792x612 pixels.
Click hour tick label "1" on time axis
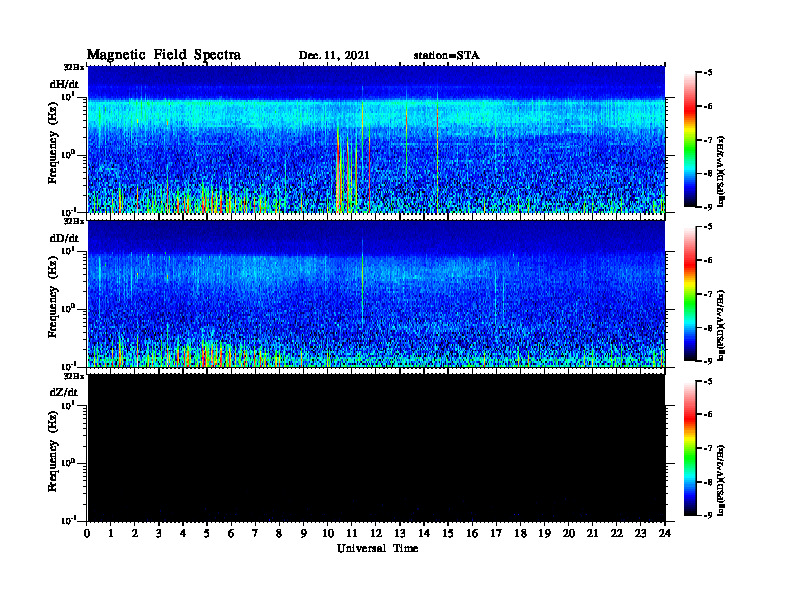coord(111,534)
